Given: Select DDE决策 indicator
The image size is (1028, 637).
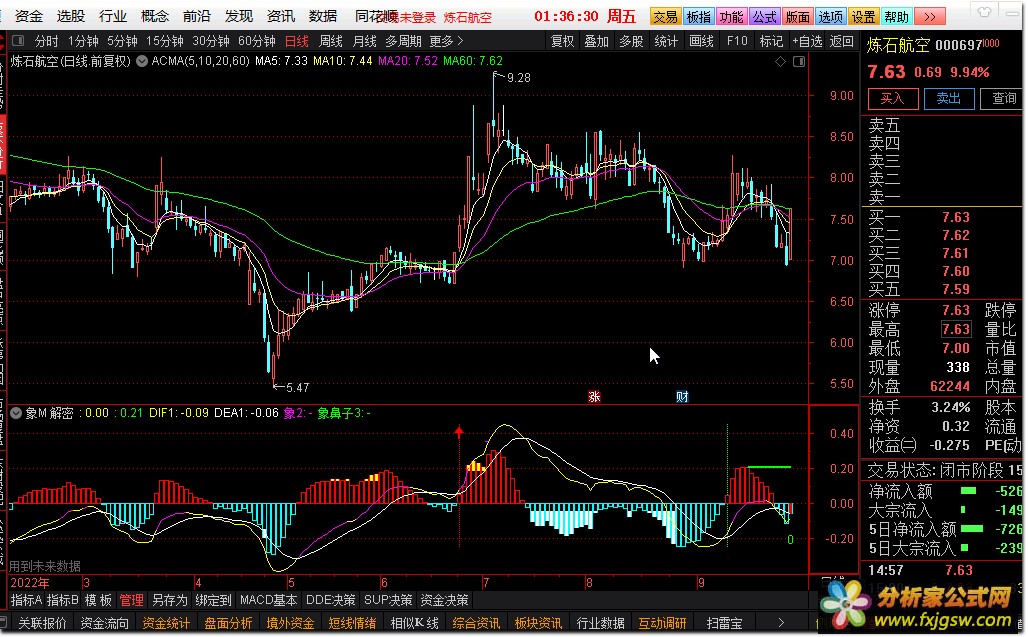Looking at the screenshot, I should click(331, 600).
